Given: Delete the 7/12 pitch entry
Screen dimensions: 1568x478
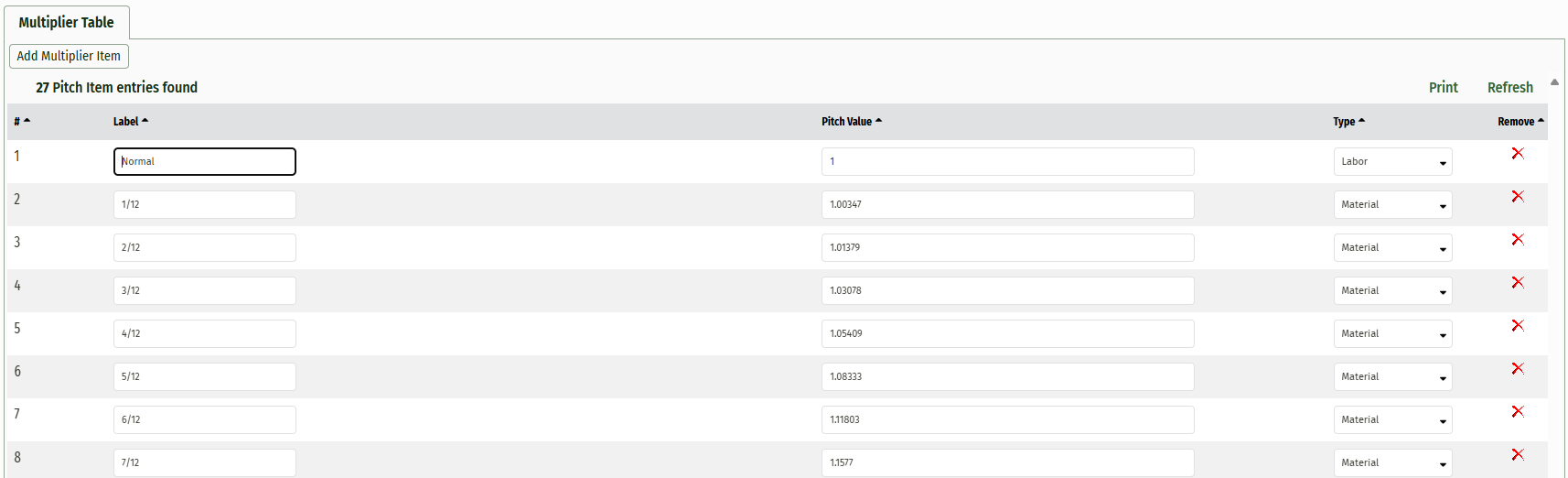Looking at the screenshot, I should tap(1517, 455).
